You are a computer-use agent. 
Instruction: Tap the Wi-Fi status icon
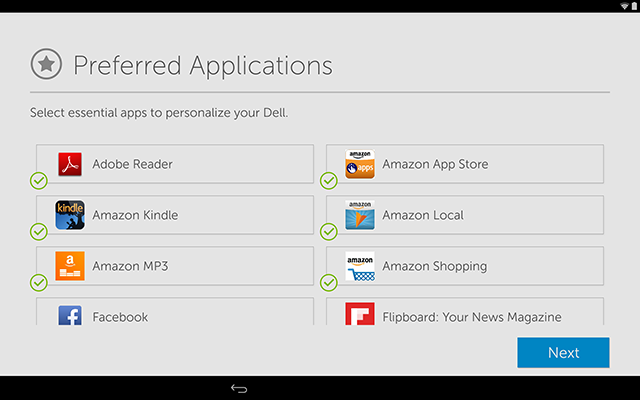[x=624, y=6]
